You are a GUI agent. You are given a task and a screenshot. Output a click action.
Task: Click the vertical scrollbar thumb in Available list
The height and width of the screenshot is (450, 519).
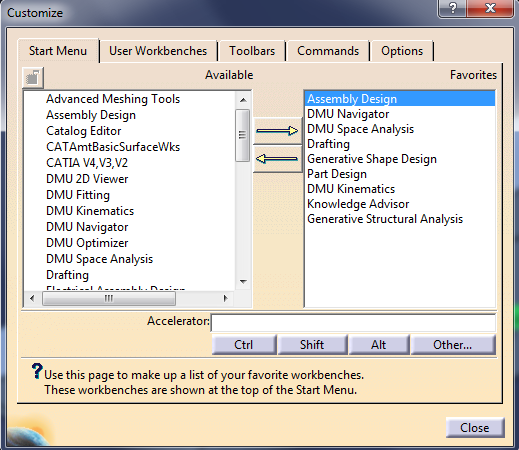coord(242,135)
